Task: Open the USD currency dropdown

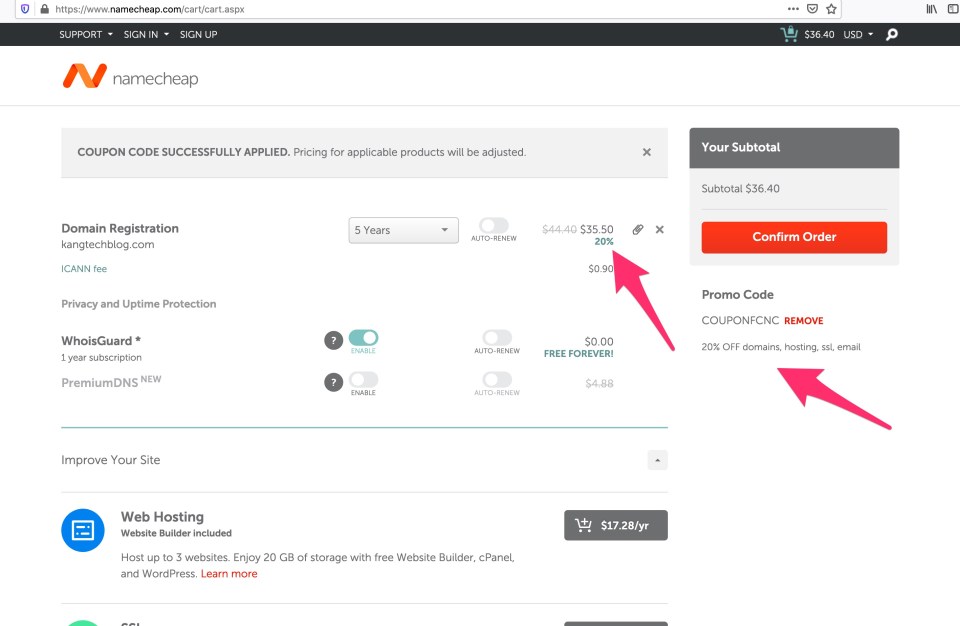Action: [858, 34]
